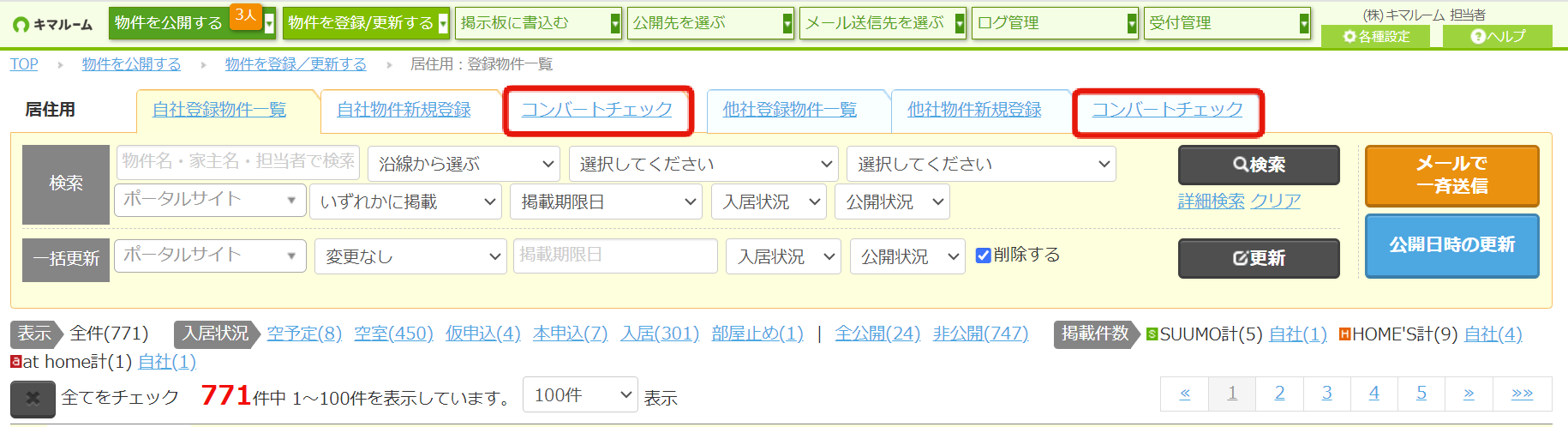
Task: Click 公開日時の更新 button
Action: pyautogui.click(x=1452, y=245)
